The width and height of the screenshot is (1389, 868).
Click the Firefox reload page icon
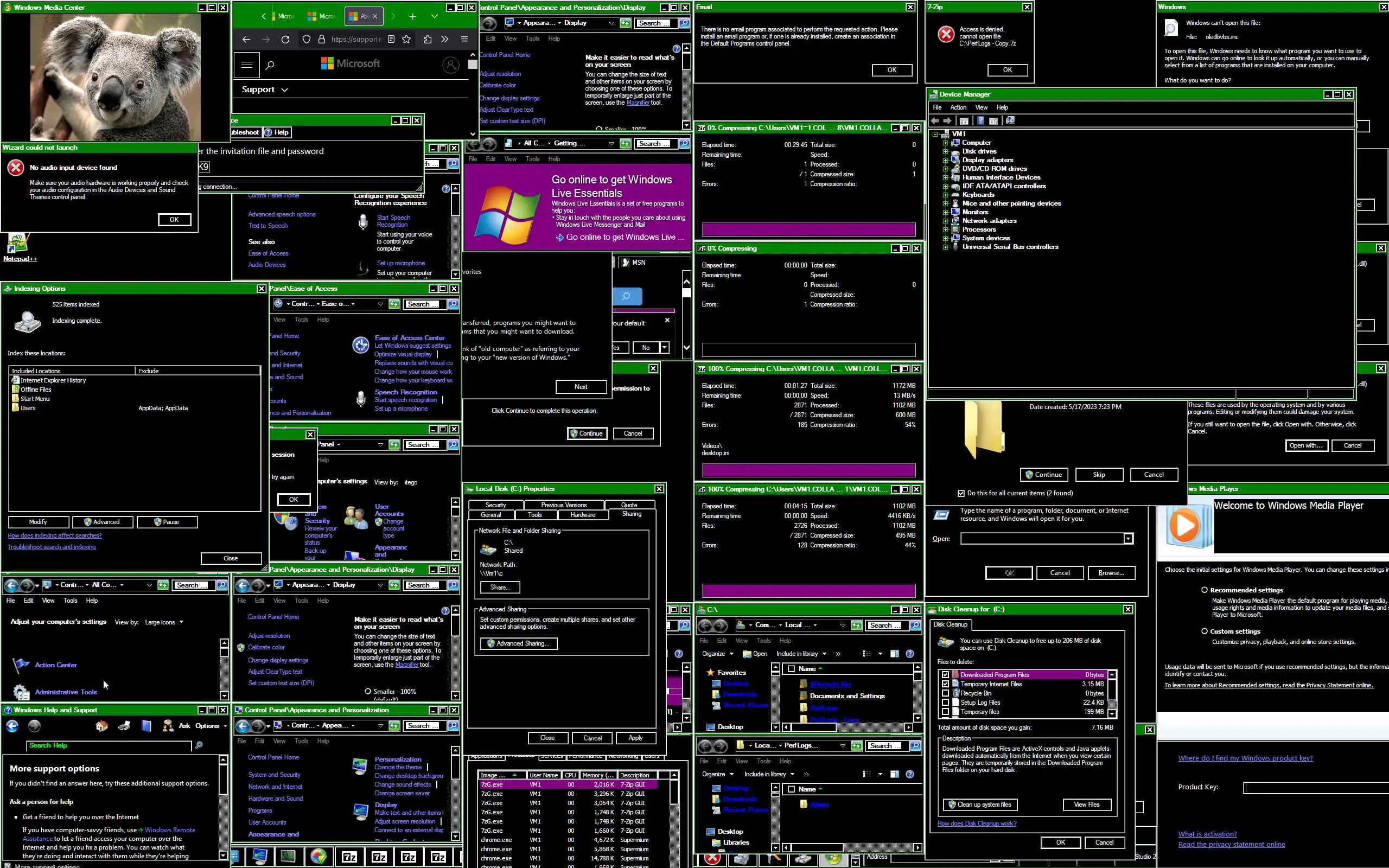pyautogui.click(x=285, y=39)
